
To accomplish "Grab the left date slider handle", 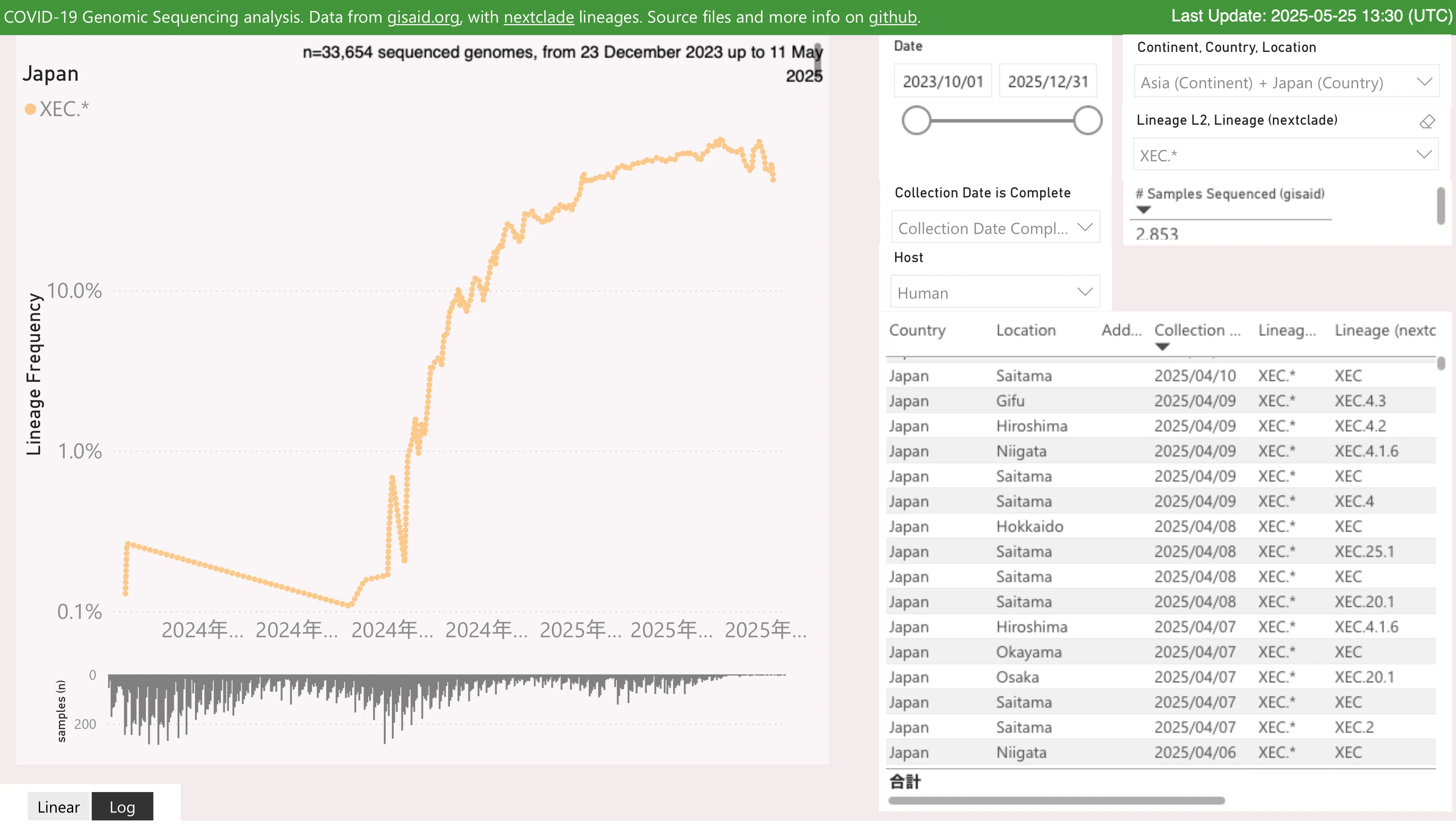I will pyautogui.click(x=916, y=120).
